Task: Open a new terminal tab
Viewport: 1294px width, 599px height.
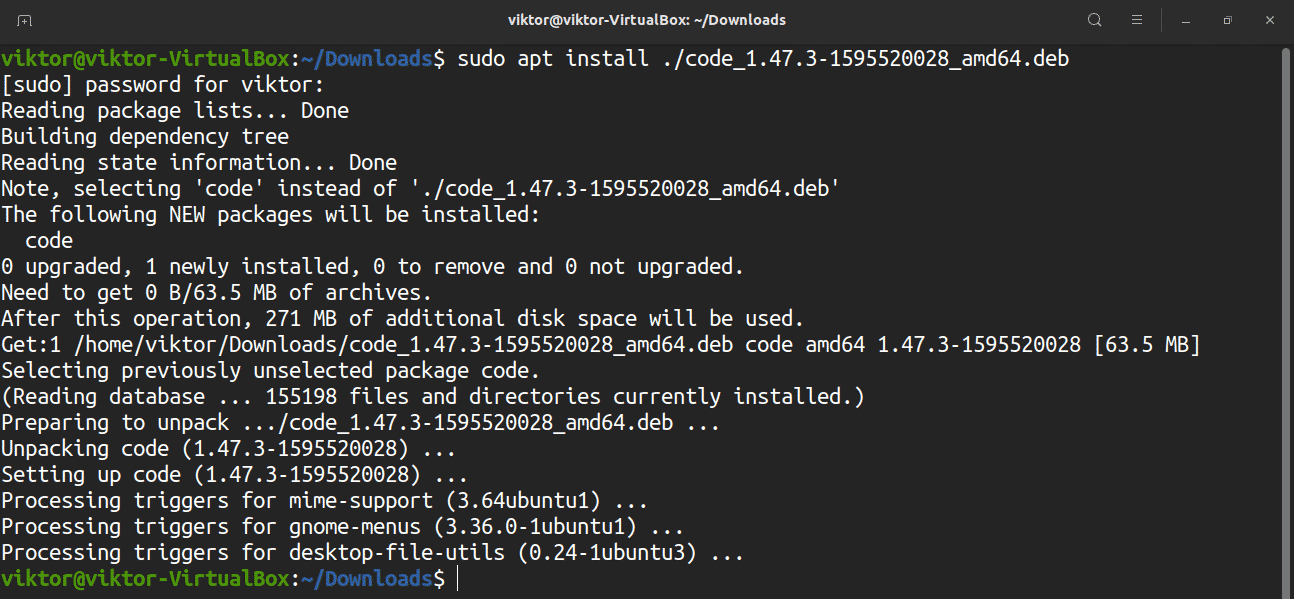Action: click(x=24, y=20)
